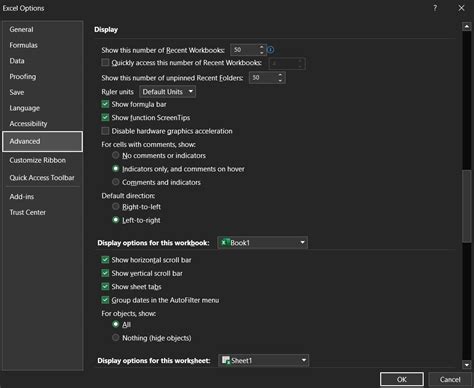
Task: Choose Left-to-right default direction
Action: click(x=115, y=220)
